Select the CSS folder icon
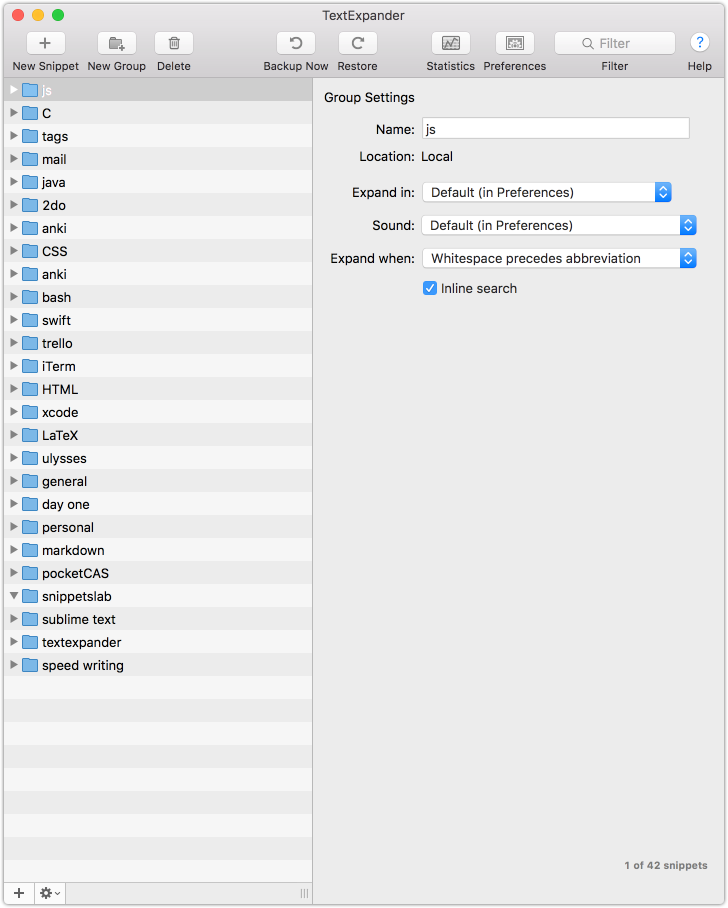Screen dimensions: 728x908 pyautogui.click(x=30, y=251)
